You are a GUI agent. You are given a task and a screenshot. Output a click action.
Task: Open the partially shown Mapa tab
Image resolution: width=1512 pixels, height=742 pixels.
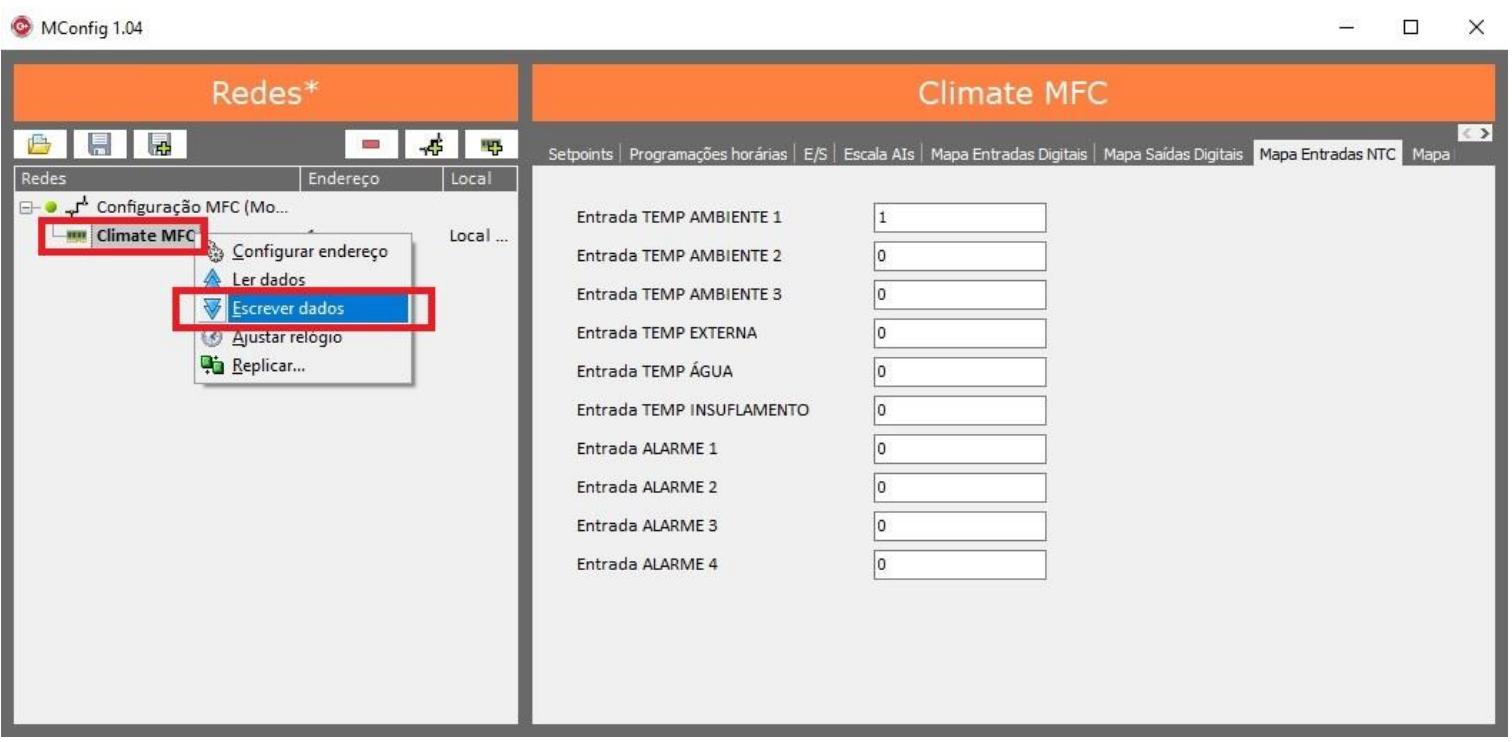tap(1430, 154)
